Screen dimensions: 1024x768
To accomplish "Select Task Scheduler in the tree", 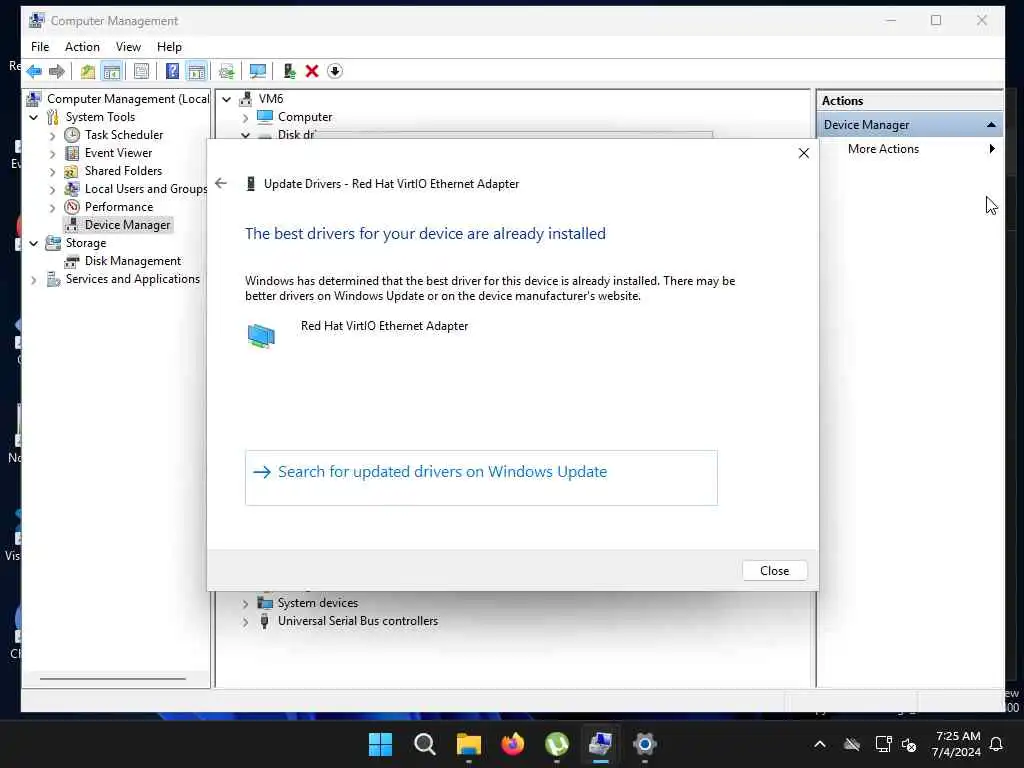I will point(123,135).
